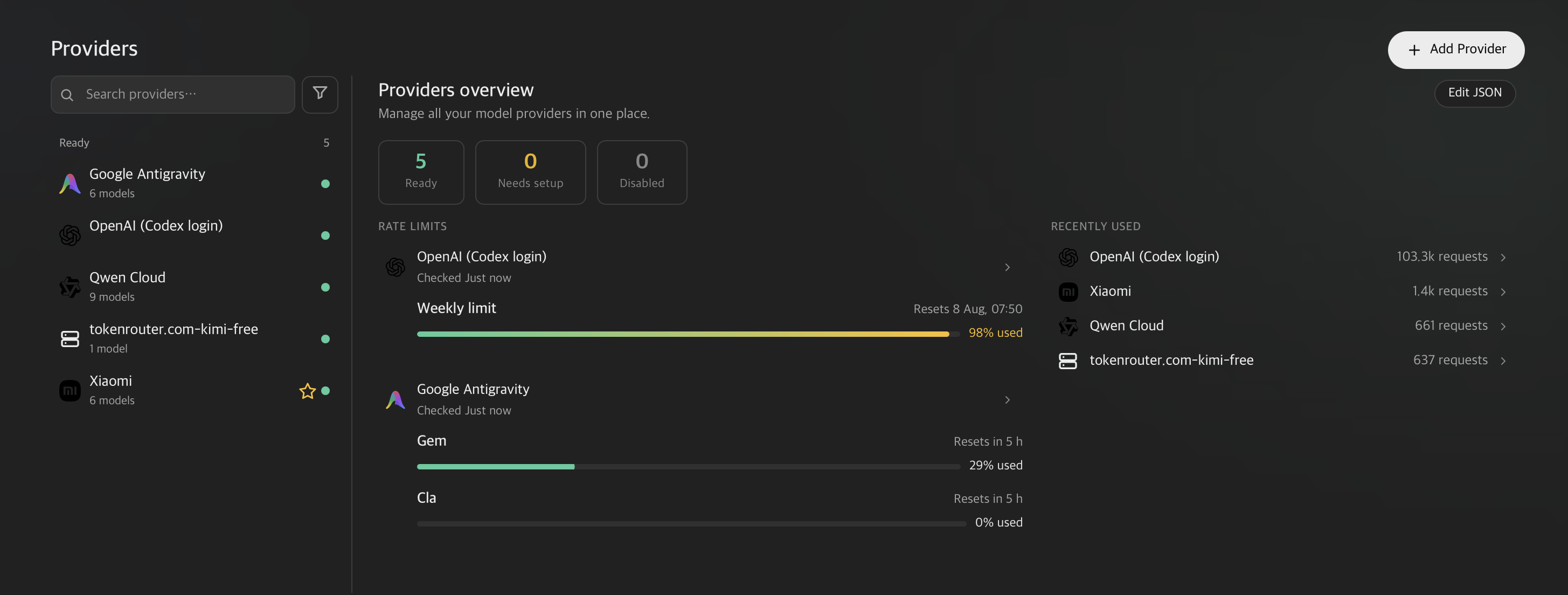Click 661 requests value
Image resolution: width=1568 pixels, height=595 pixels.
point(1451,326)
